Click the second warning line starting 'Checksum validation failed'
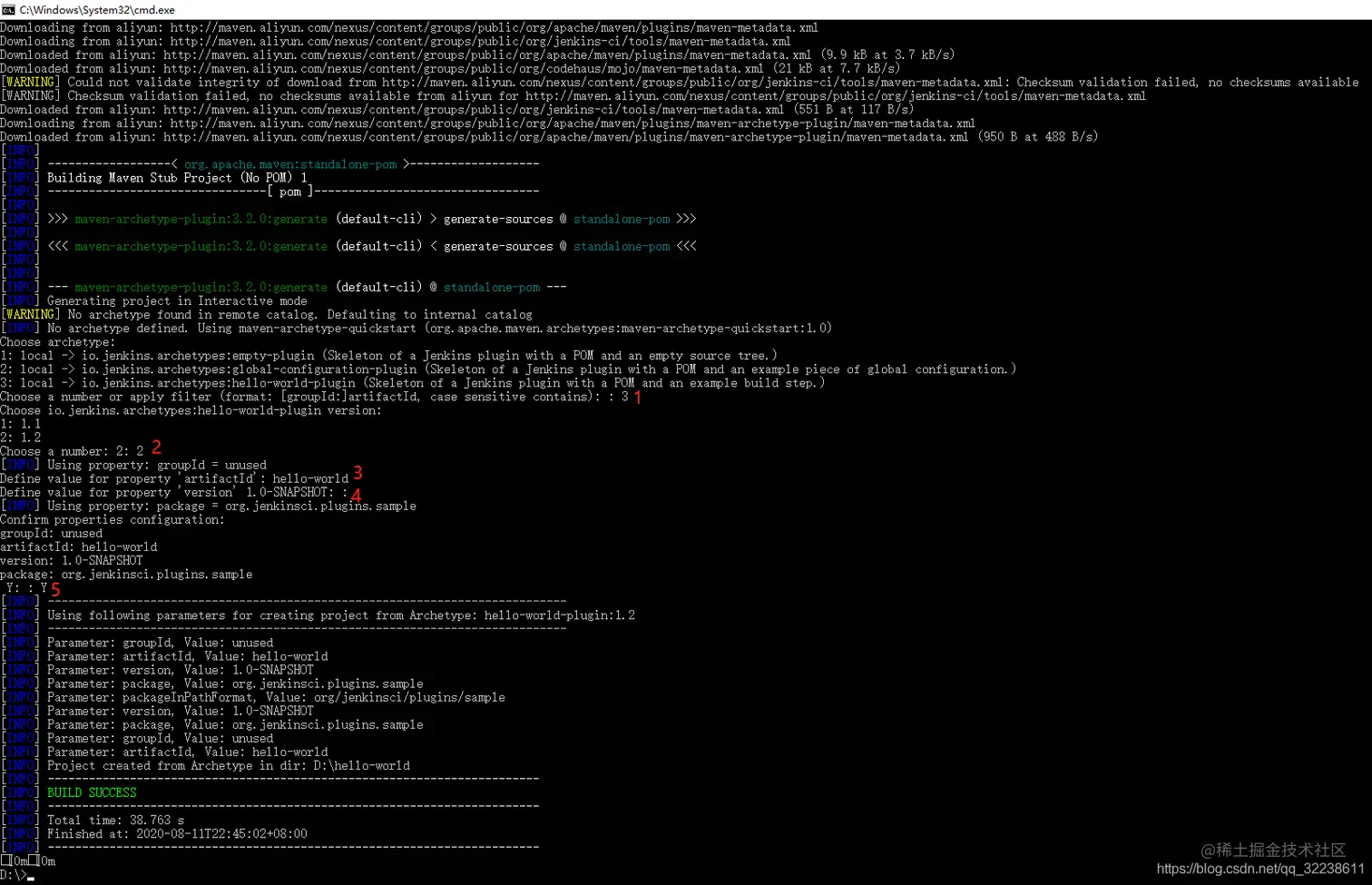1372x885 pixels. point(573,95)
